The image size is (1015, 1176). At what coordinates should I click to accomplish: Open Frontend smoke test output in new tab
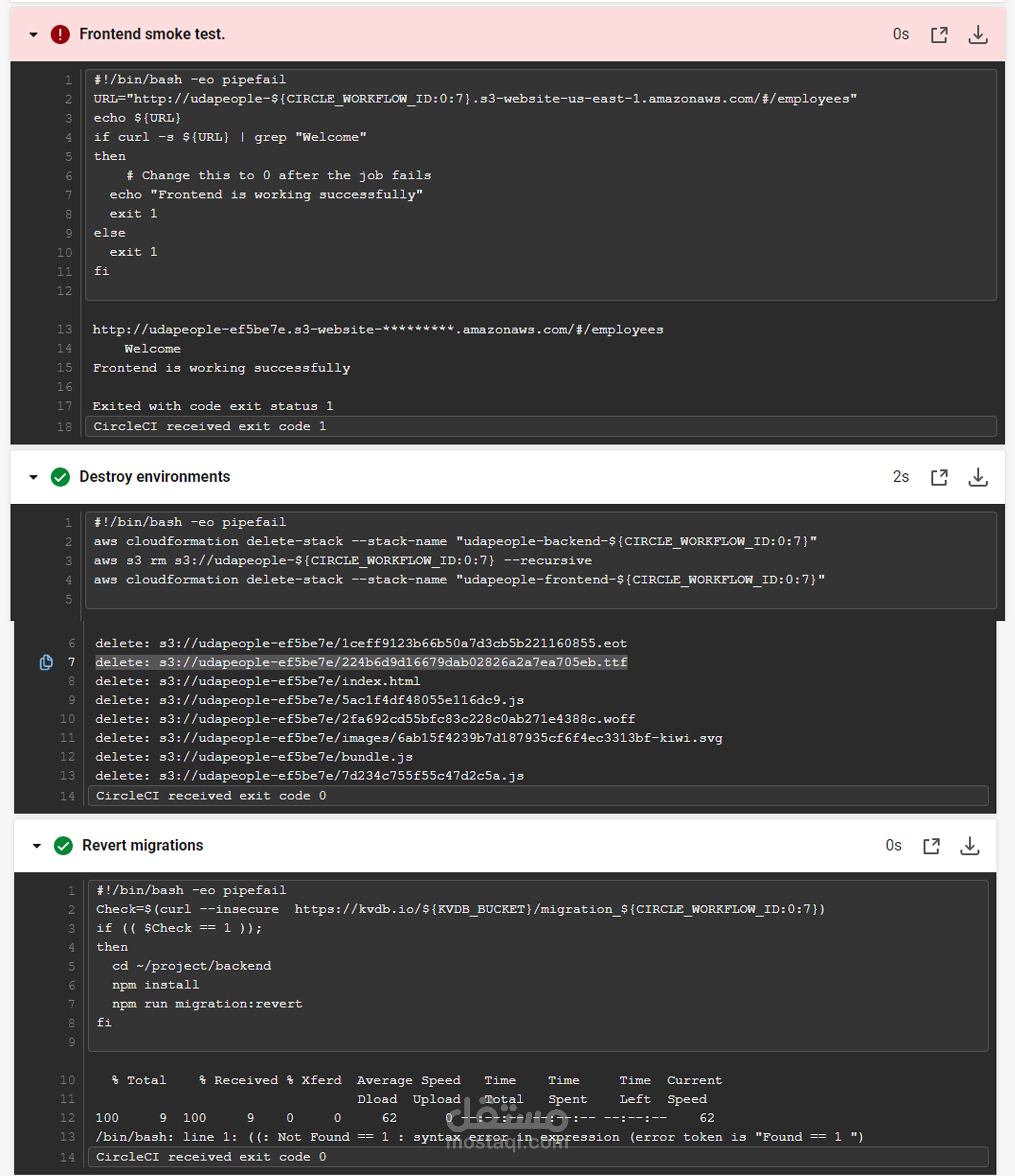tap(939, 35)
